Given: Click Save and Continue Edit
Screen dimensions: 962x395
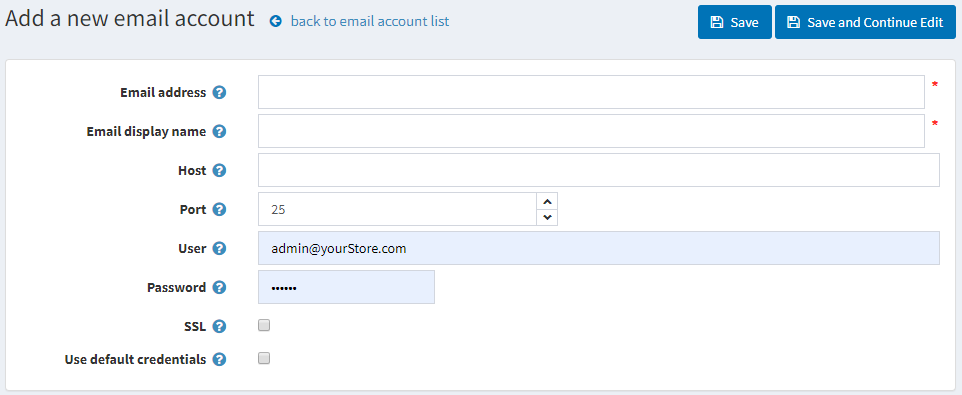Looking at the screenshot, I should (865, 23).
